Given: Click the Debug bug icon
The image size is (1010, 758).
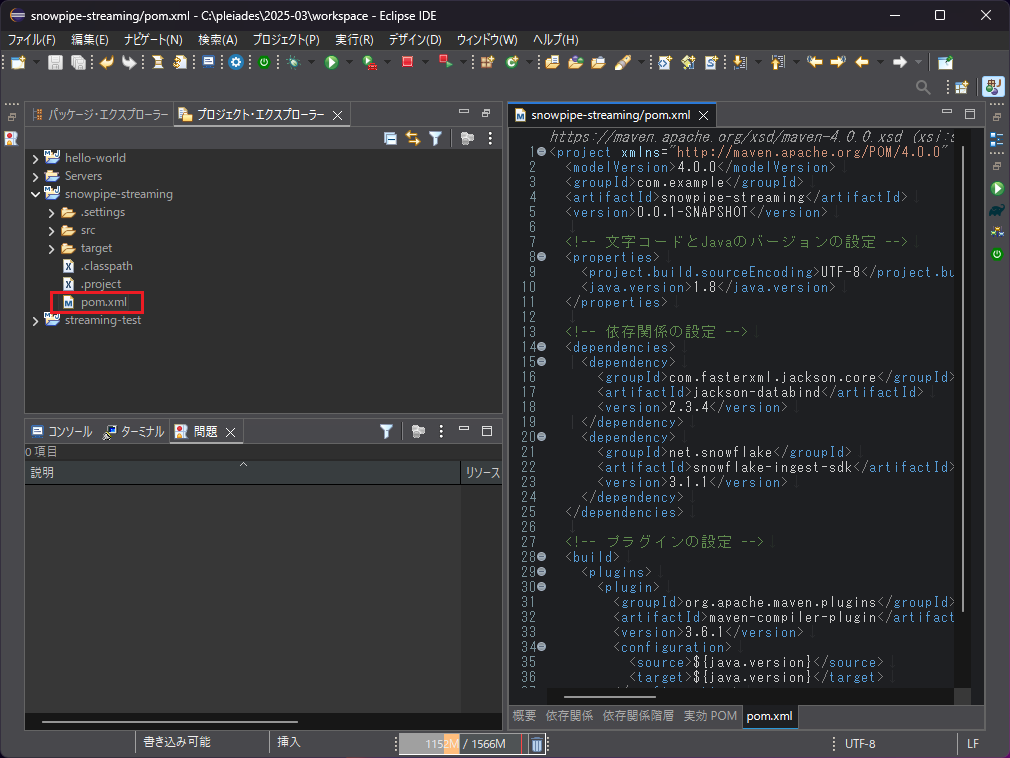Looking at the screenshot, I should pos(294,62).
